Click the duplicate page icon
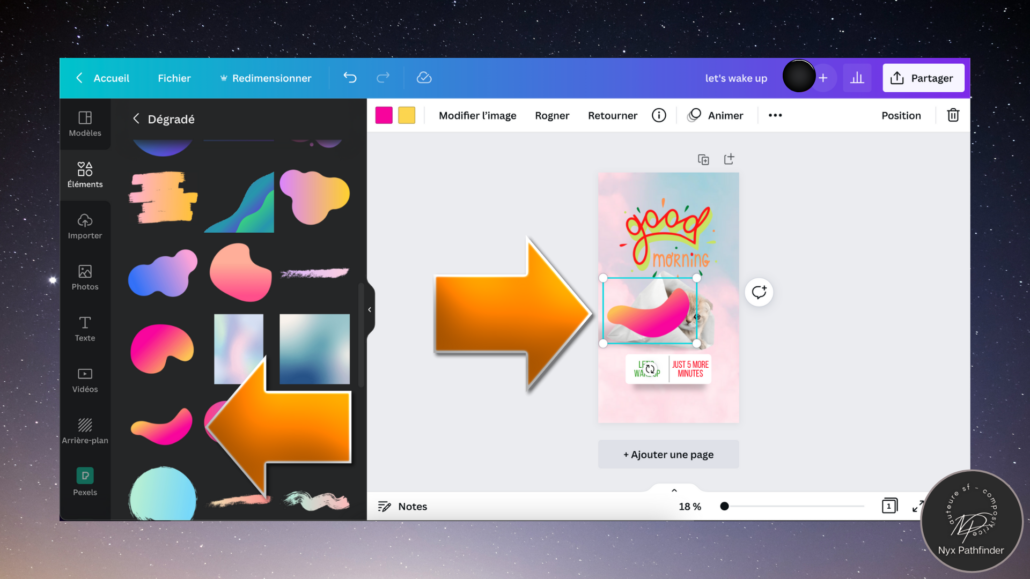1030x579 pixels. tap(704, 160)
